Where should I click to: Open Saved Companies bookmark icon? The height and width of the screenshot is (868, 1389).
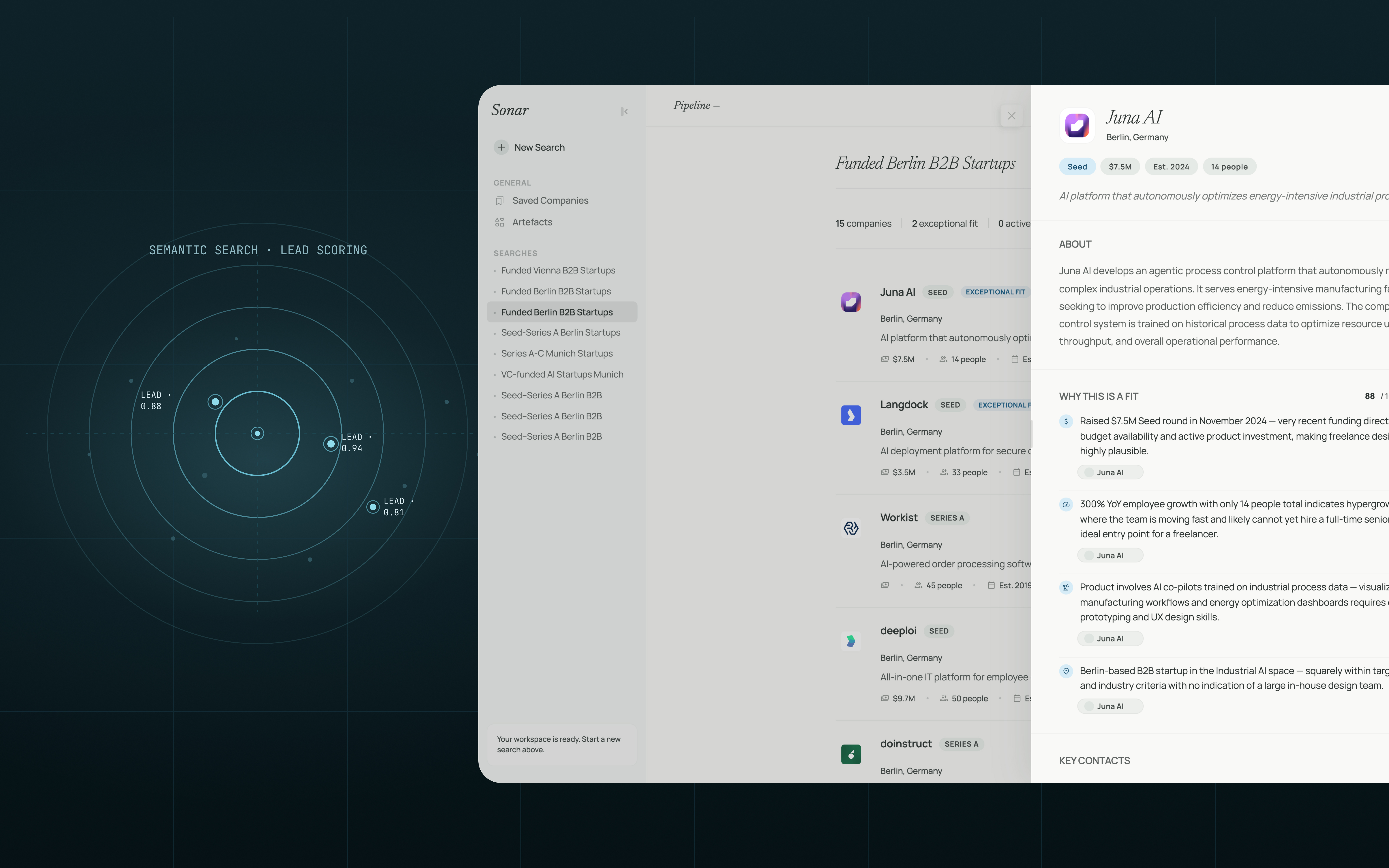pyautogui.click(x=499, y=200)
